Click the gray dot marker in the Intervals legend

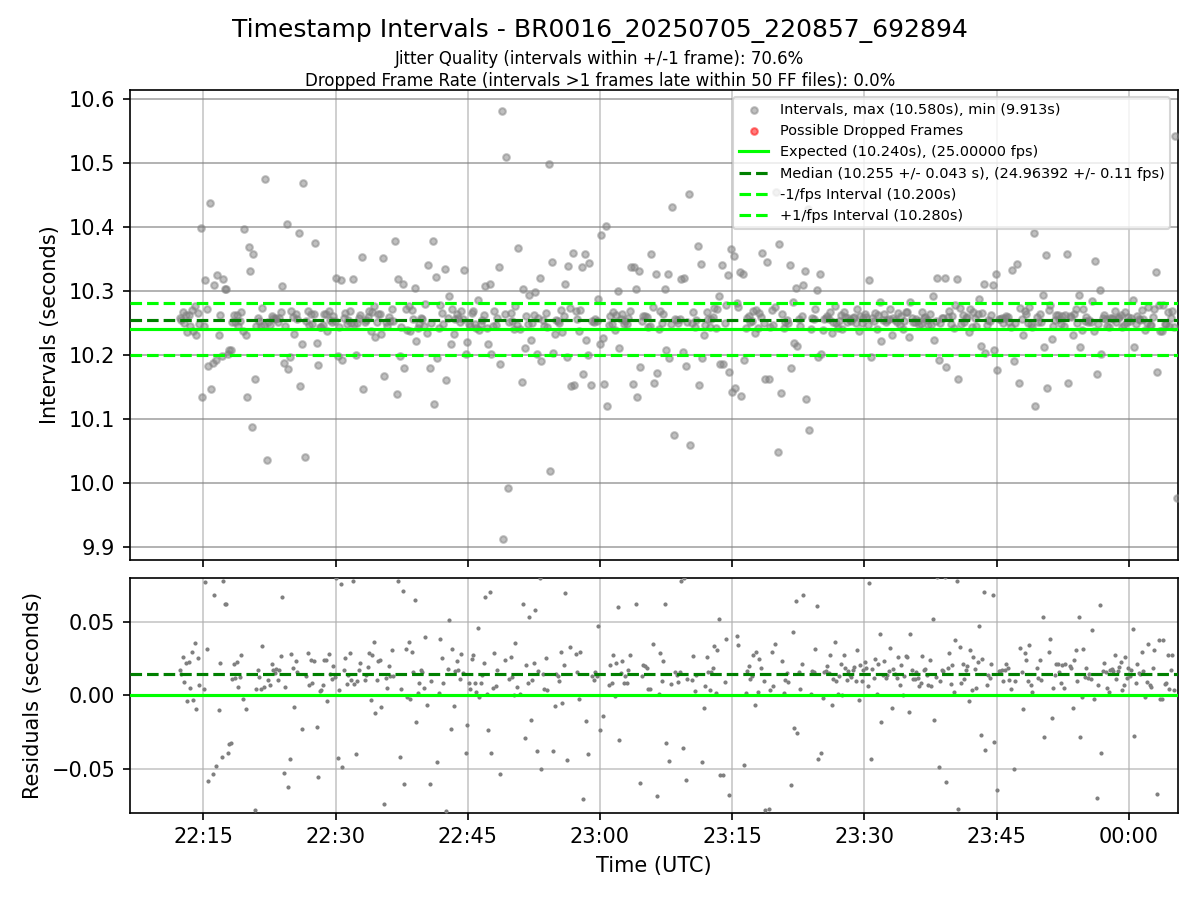(x=755, y=110)
